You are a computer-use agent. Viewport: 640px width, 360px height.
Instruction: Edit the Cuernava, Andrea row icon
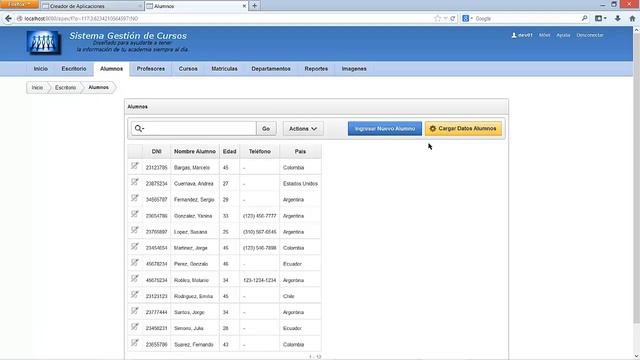click(135, 182)
